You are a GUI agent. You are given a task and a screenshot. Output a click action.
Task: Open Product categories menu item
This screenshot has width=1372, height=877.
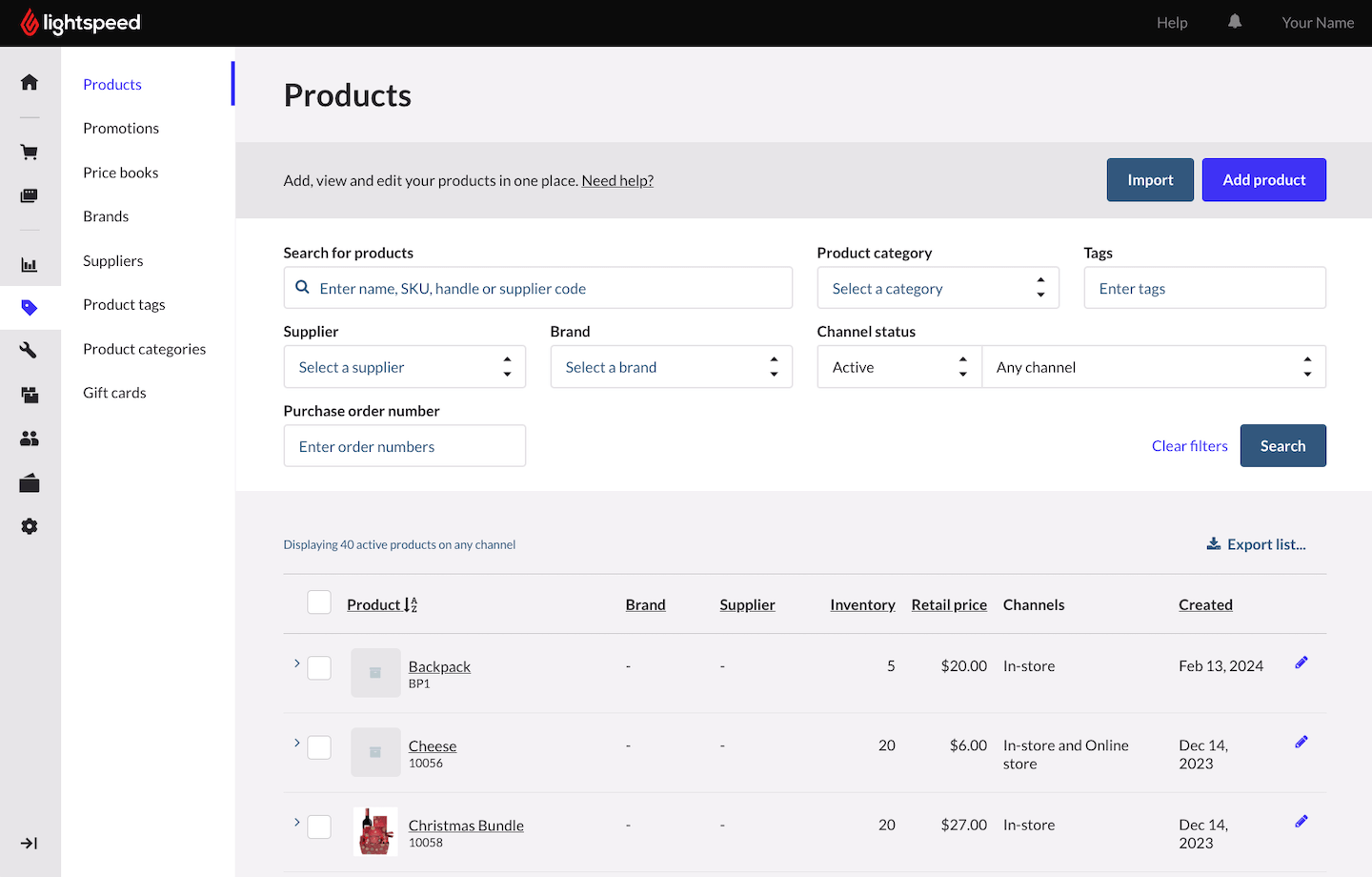[144, 349]
